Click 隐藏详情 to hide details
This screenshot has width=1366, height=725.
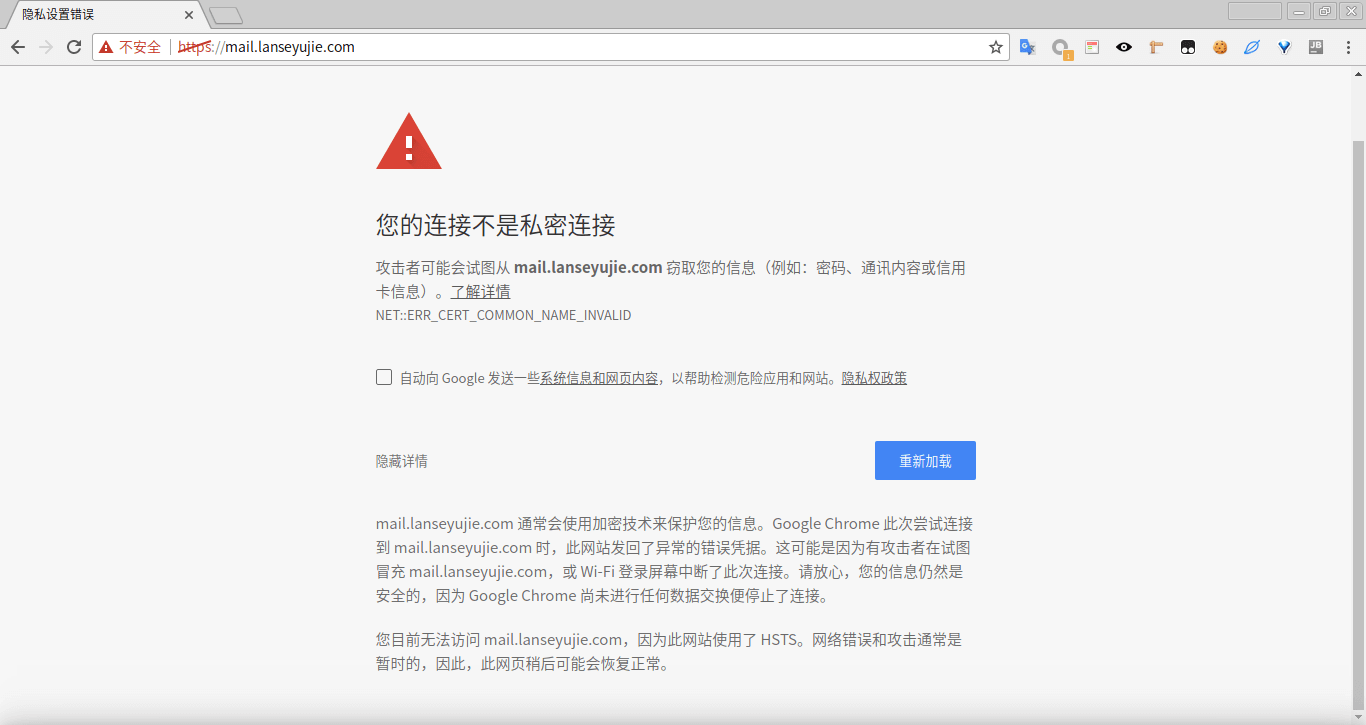click(402, 461)
